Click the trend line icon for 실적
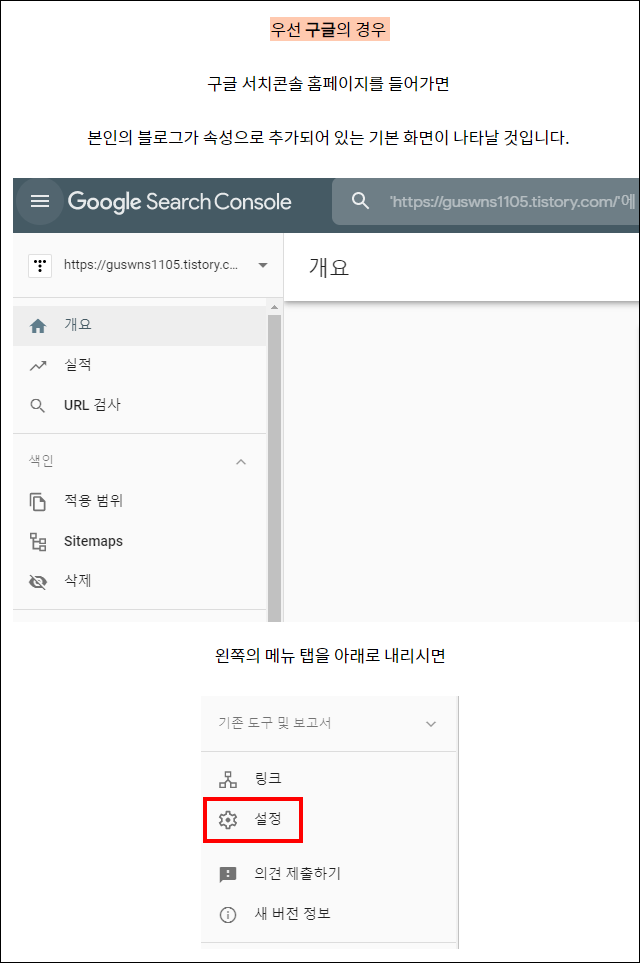Viewport: 640px width, 963px height. (38, 366)
